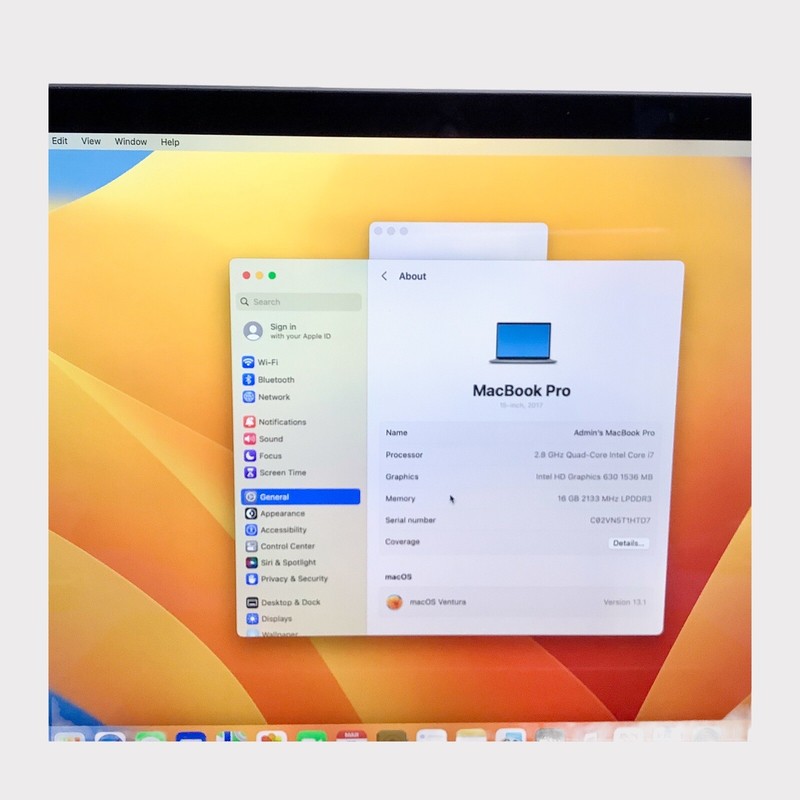Click the Version 13.1 text
Screen dimensions: 800x800
click(625, 602)
